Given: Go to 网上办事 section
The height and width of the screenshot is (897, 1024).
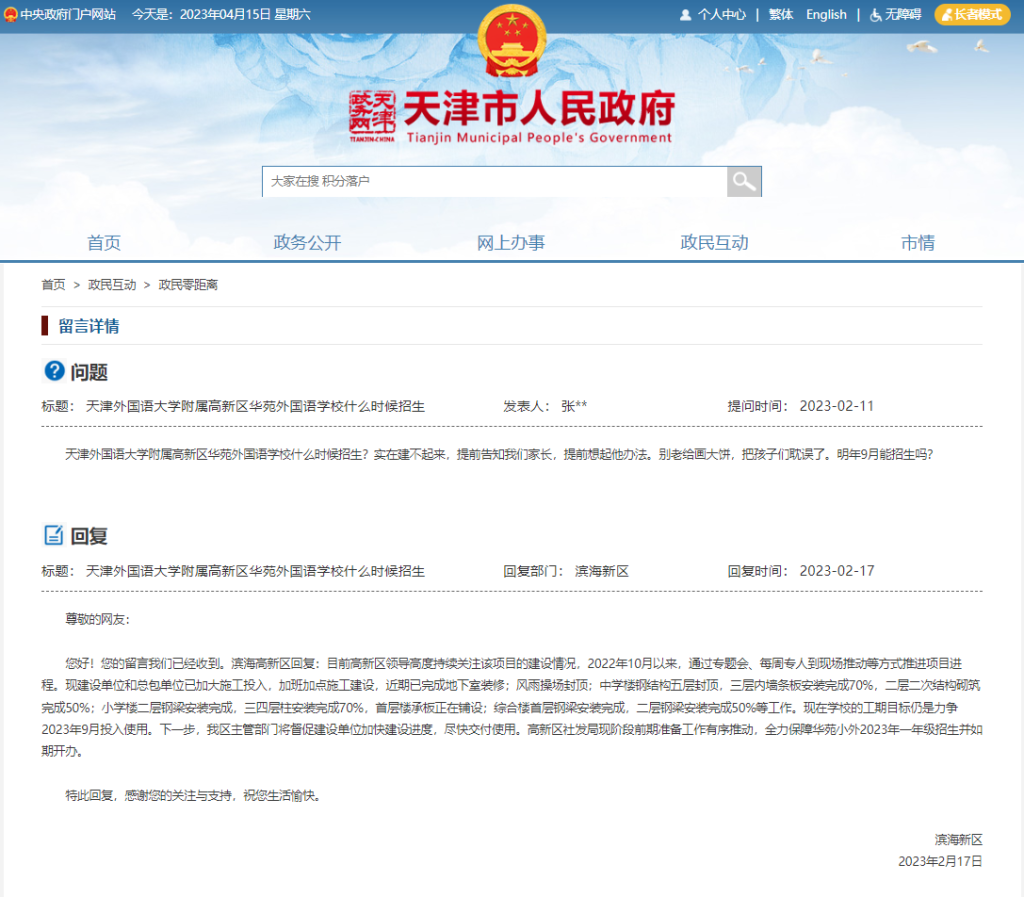Looking at the screenshot, I should [x=511, y=242].
